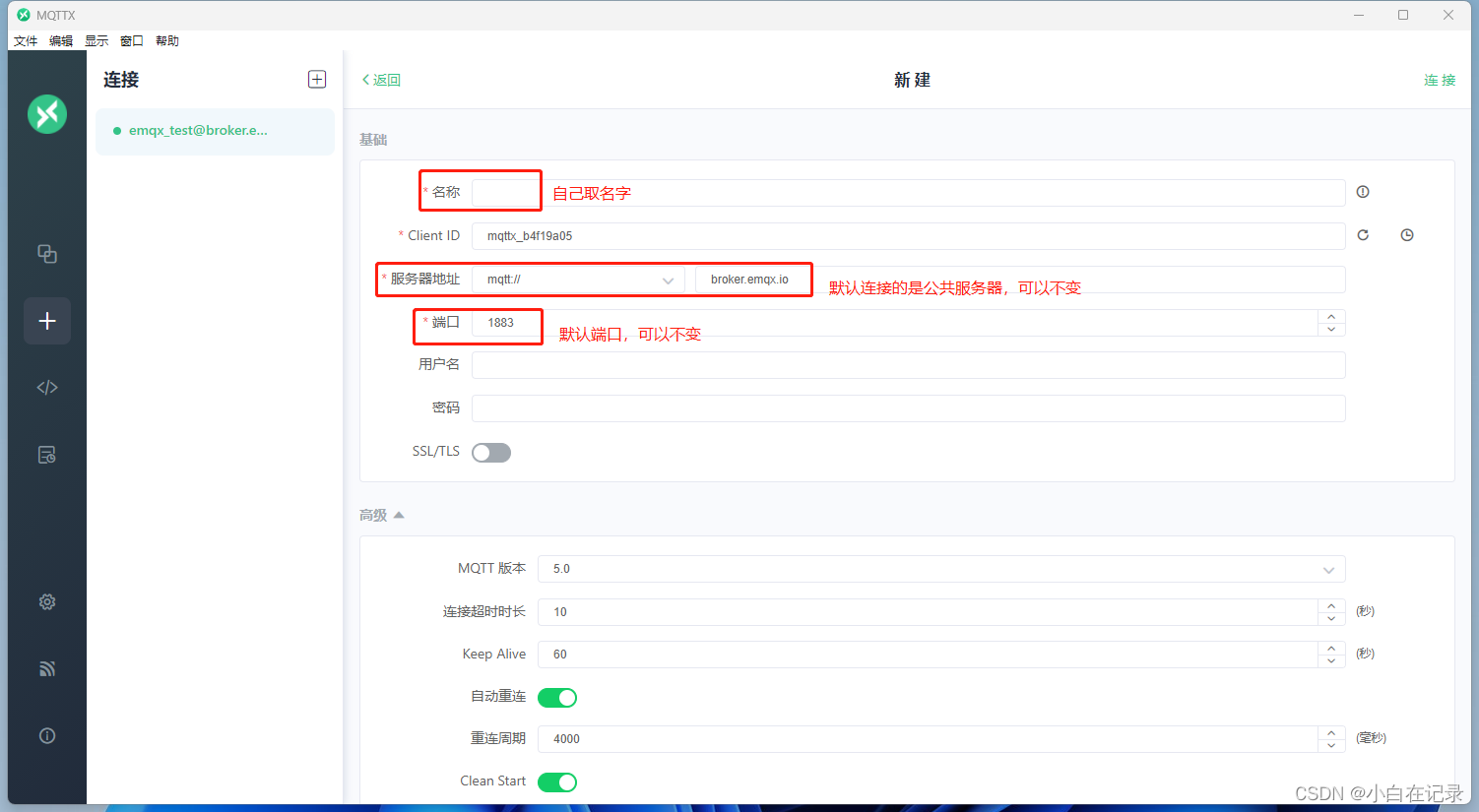Viewport: 1479px width, 812px height.
Task: Click the Keep Alive value 60 field
Action: pyautogui.click(x=927, y=655)
